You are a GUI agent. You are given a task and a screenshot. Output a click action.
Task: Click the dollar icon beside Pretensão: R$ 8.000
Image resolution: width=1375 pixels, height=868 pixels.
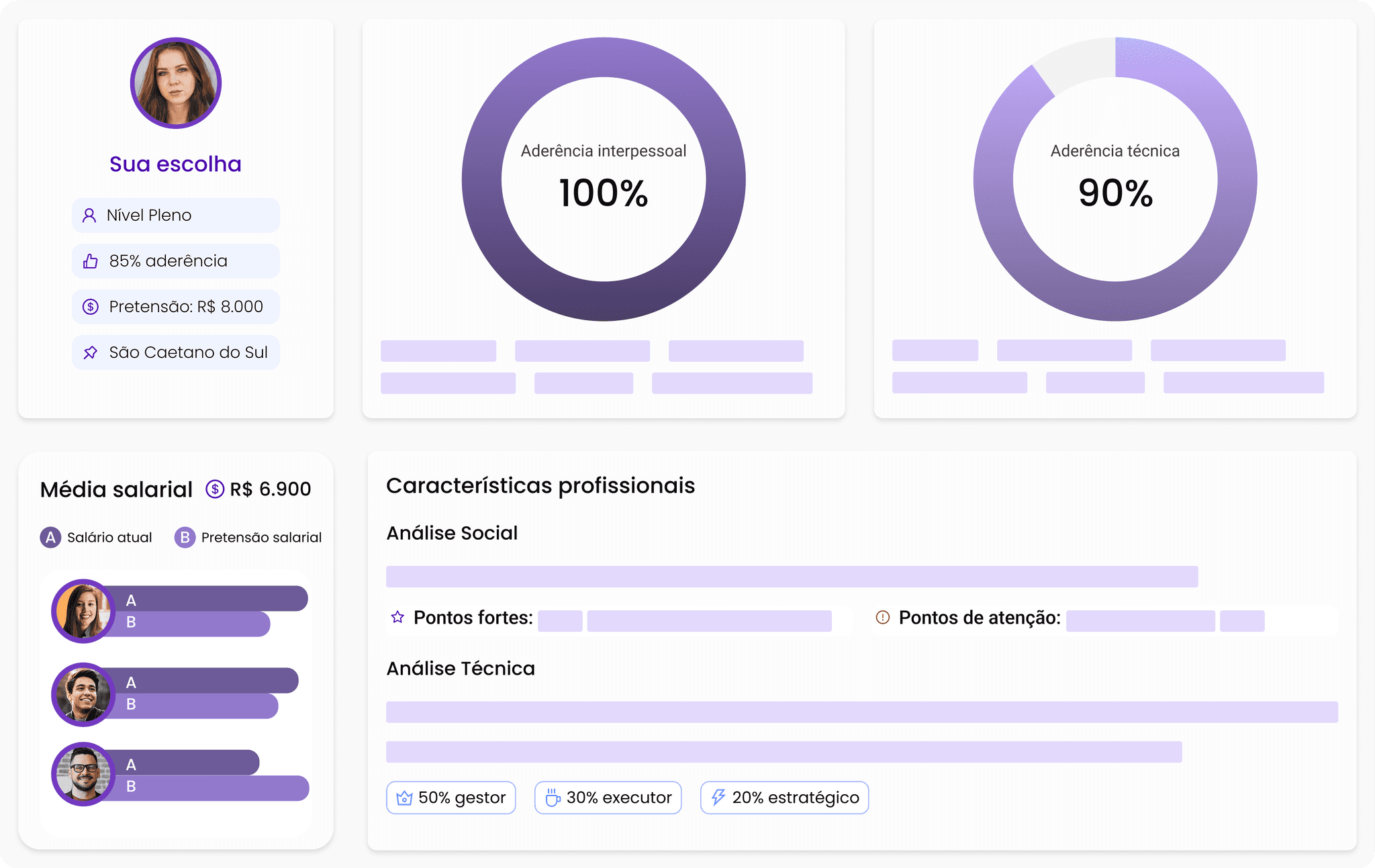pos(91,307)
